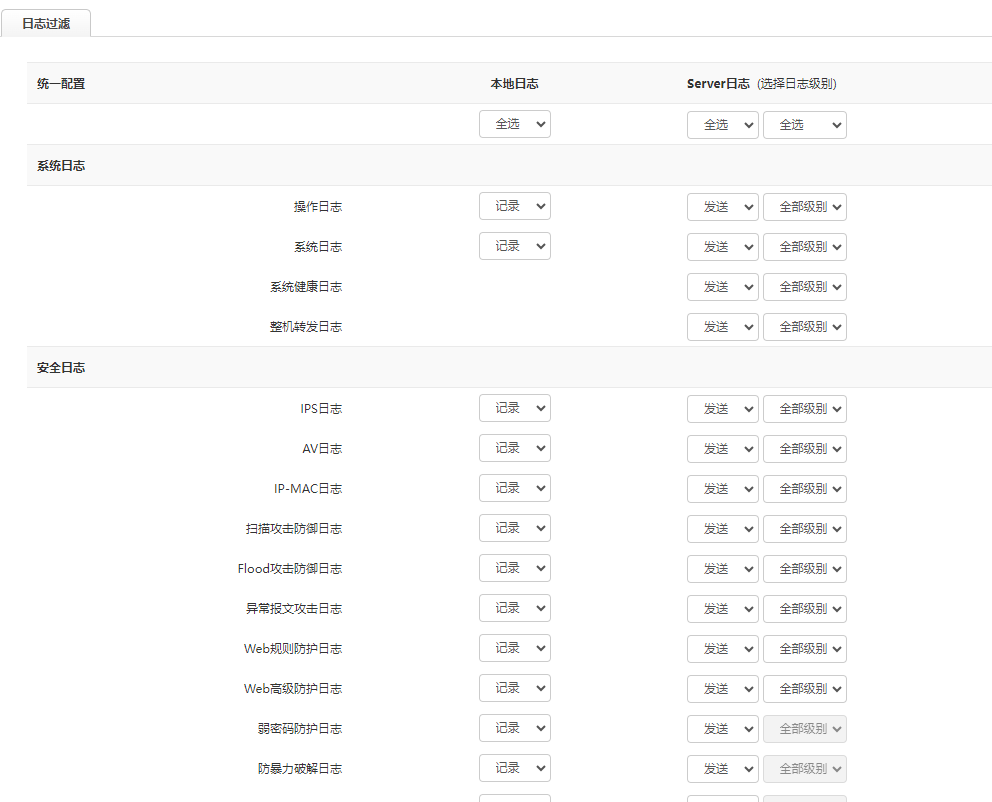The image size is (992, 802).
Task: Click the Flood攻击防御日志 label
Action: tap(290, 569)
